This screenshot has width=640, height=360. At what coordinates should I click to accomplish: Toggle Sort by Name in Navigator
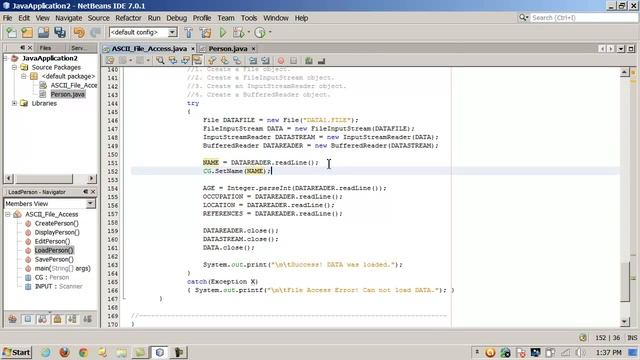(73, 319)
